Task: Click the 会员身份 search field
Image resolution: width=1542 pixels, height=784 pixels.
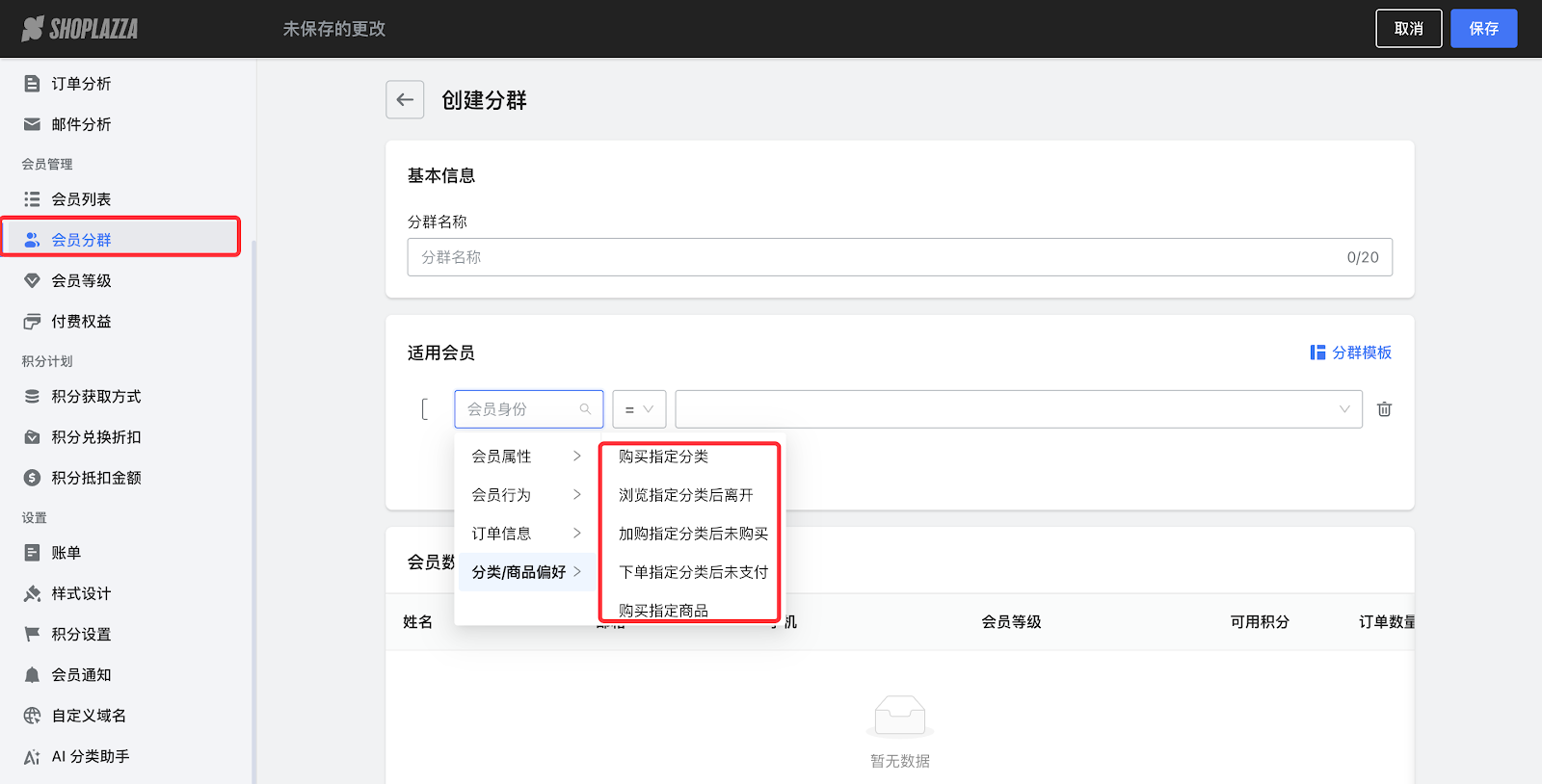Action: [520, 409]
